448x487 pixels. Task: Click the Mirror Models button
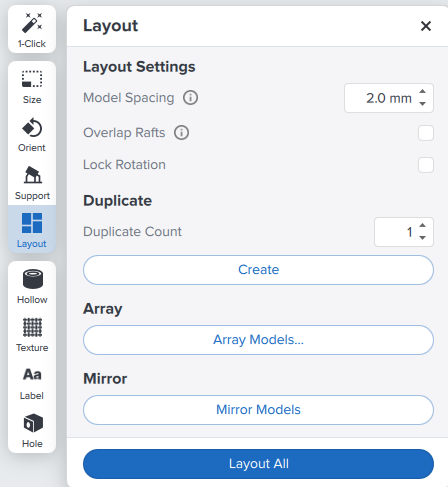pos(258,410)
